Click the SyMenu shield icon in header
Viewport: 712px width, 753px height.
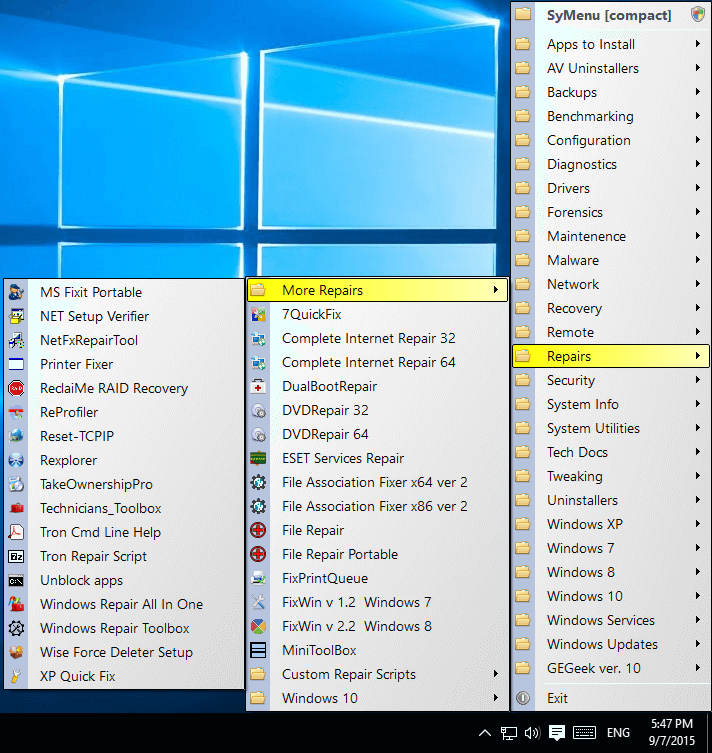(x=698, y=14)
